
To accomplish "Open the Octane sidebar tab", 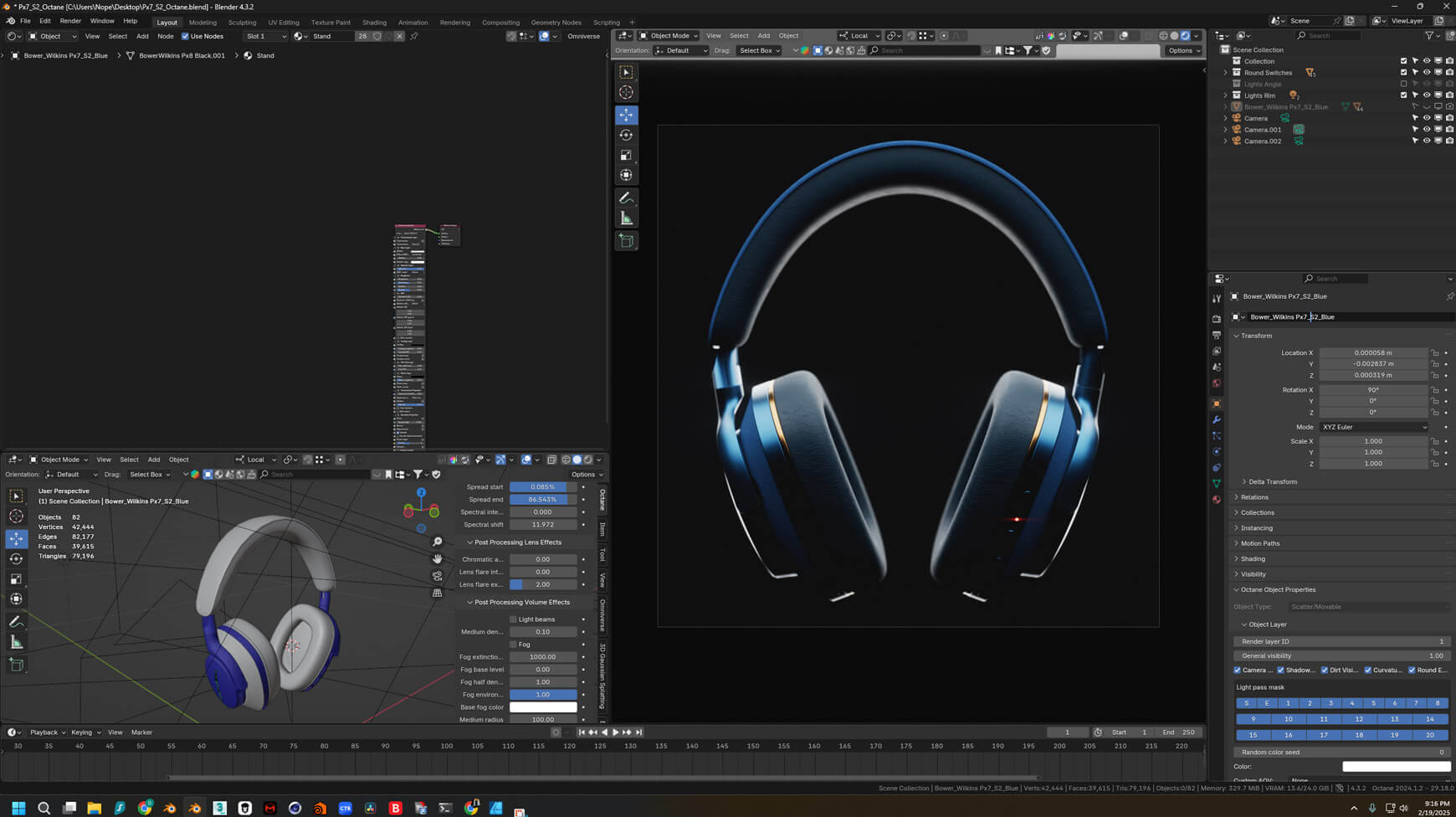I will [602, 499].
